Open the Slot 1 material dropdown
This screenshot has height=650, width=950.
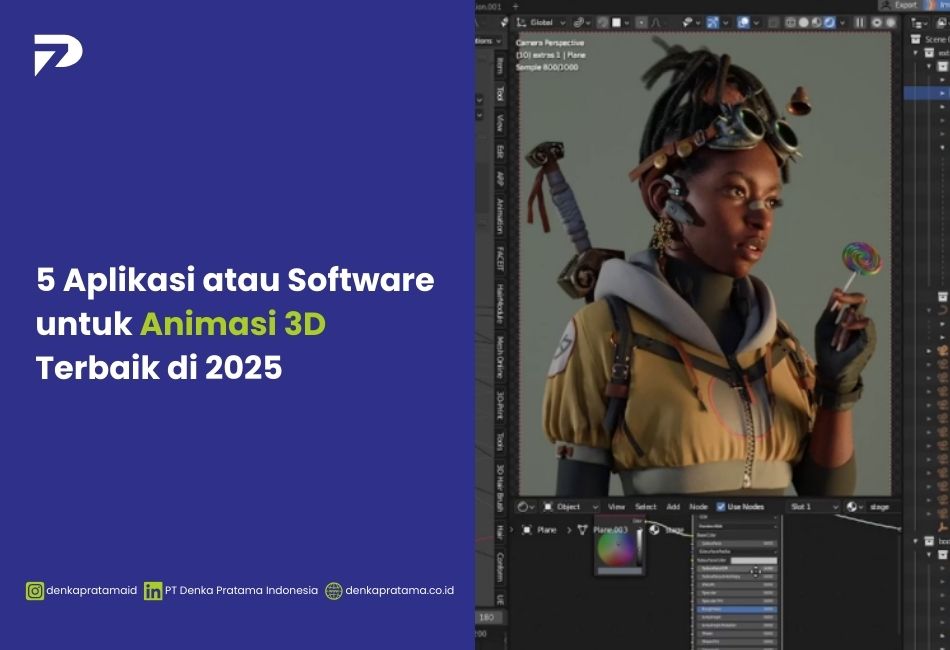click(x=812, y=507)
